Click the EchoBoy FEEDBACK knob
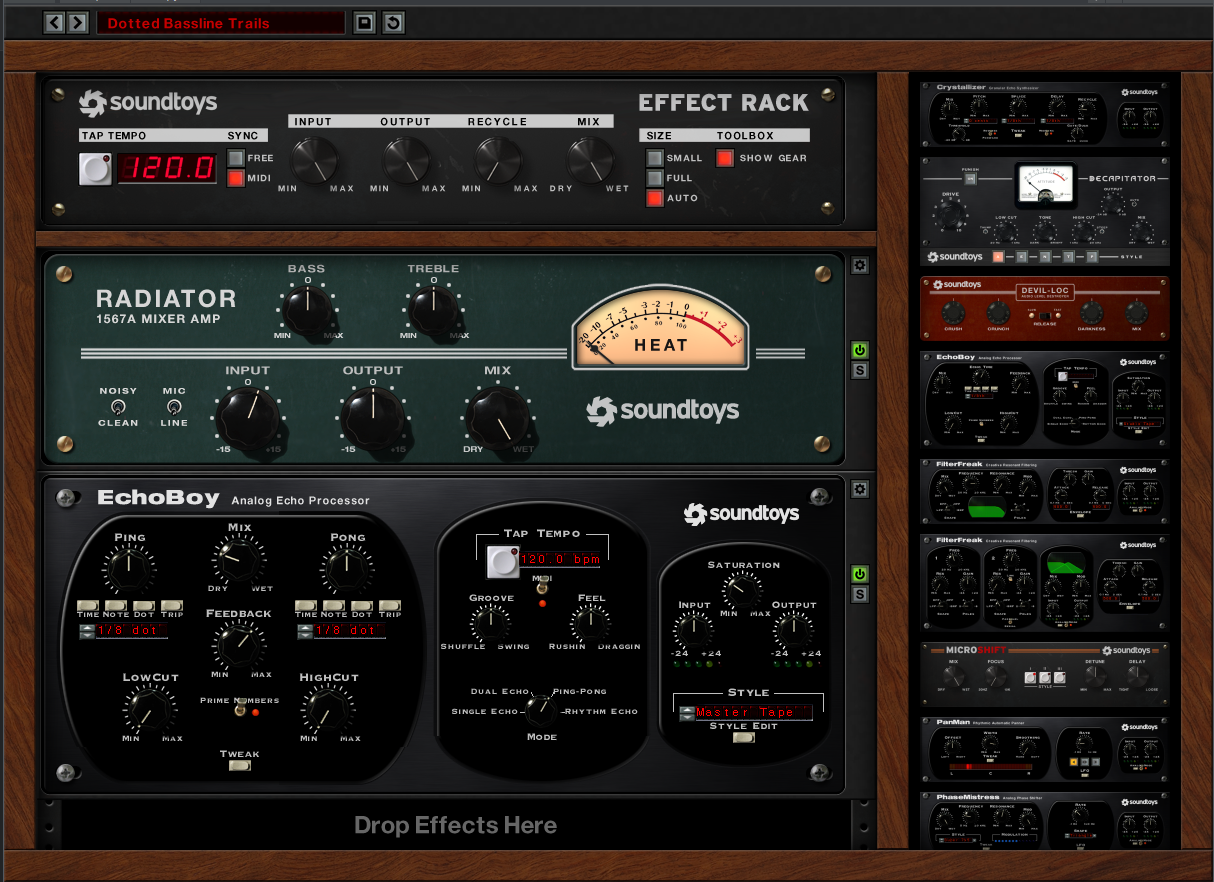Screen dimensions: 1214x882 (x=239, y=645)
